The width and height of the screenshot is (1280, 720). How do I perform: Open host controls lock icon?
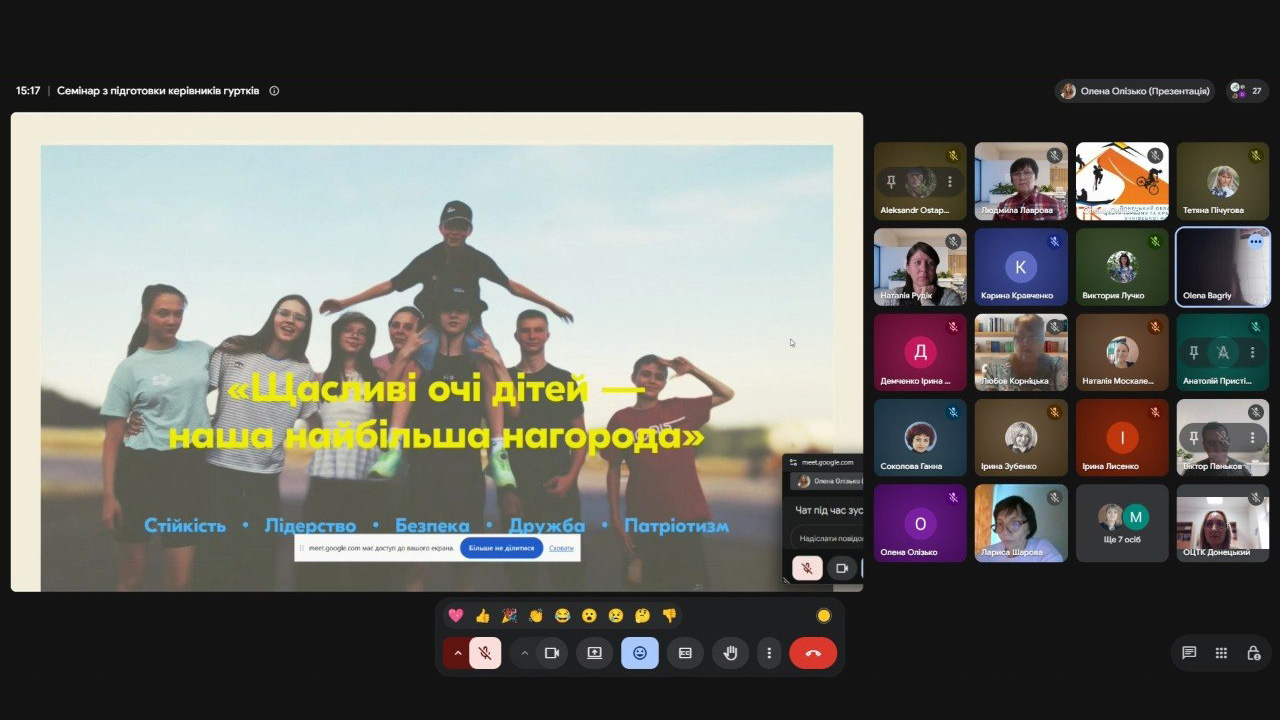click(1253, 653)
